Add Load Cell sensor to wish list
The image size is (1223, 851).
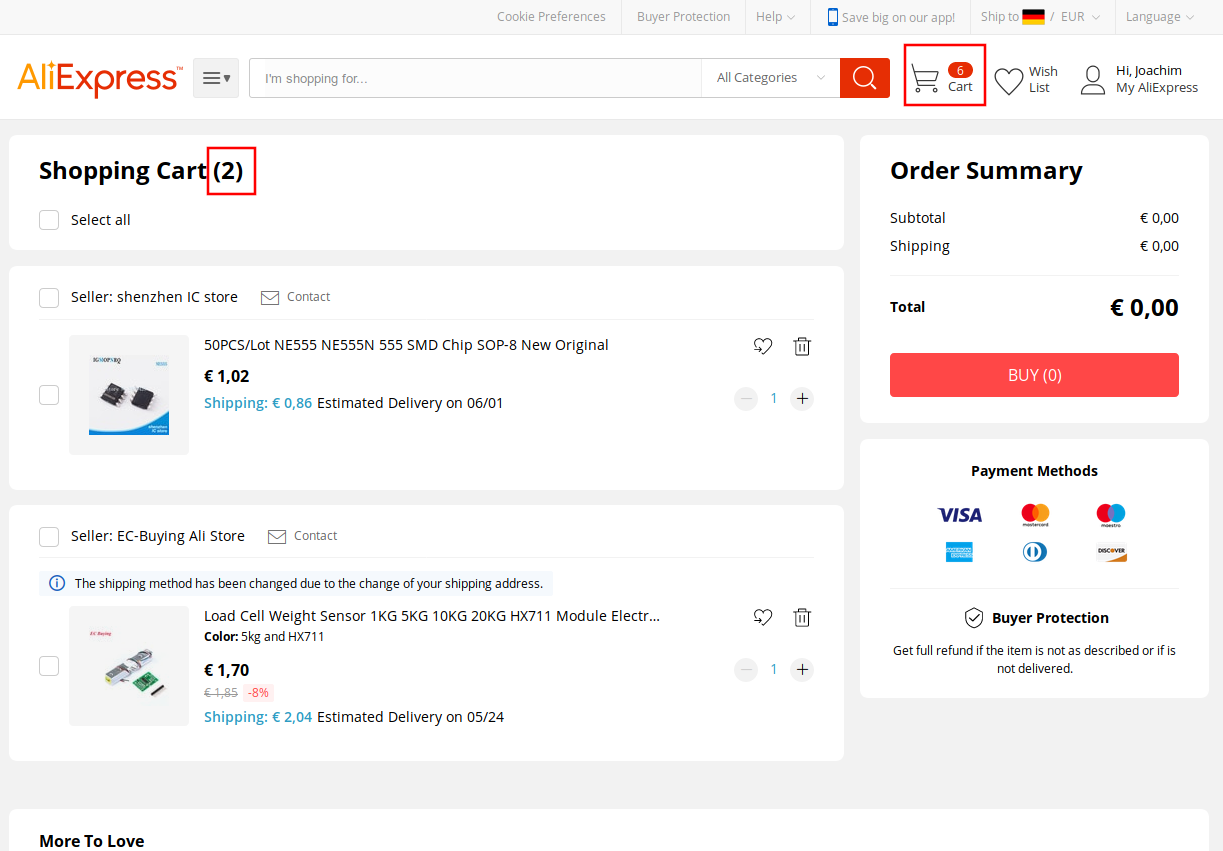click(x=763, y=617)
